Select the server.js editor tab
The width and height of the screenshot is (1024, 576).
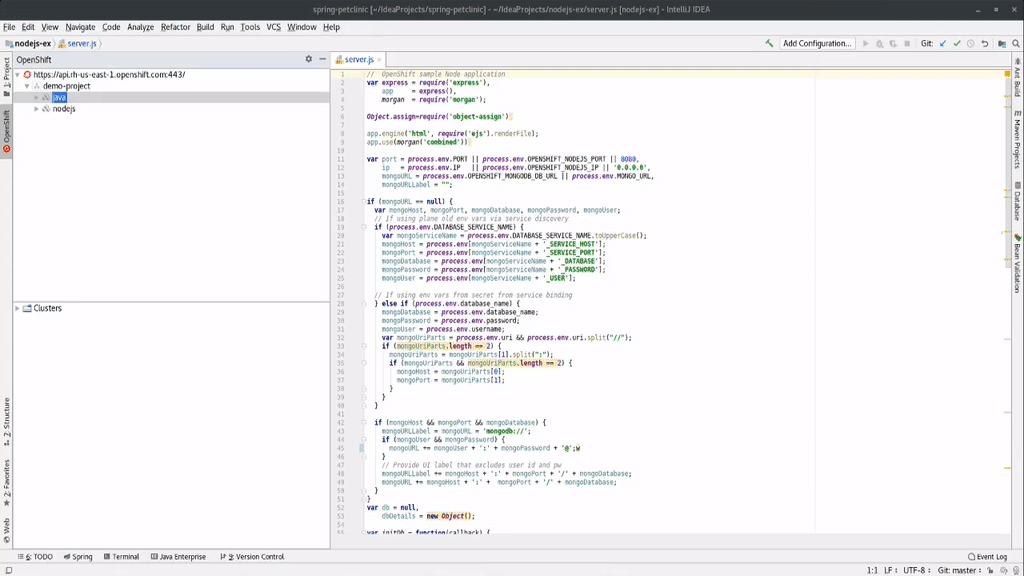point(359,59)
